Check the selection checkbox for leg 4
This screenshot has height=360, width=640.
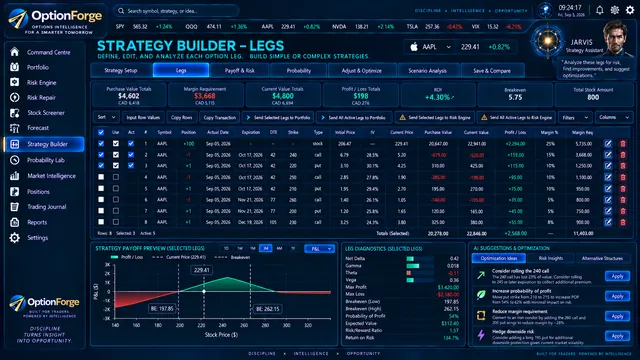click(101, 177)
